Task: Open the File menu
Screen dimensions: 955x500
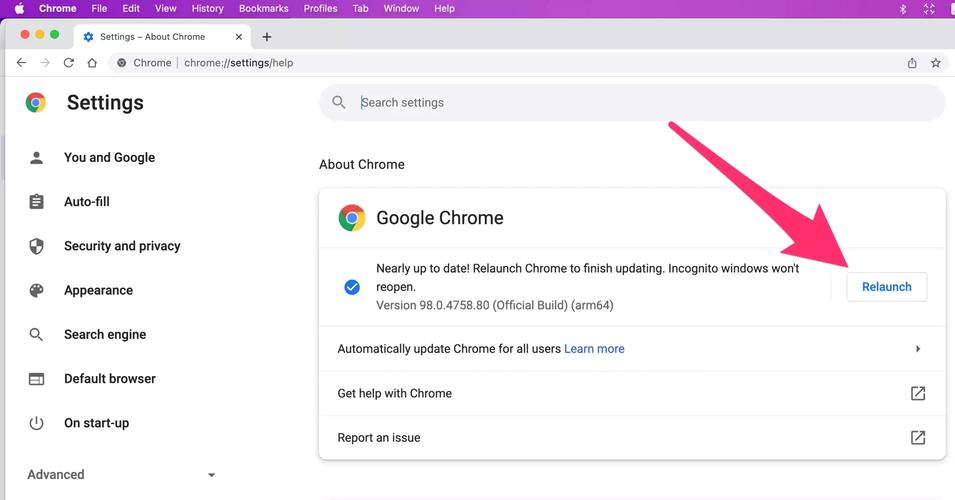Action: pyautogui.click(x=99, y=9)
